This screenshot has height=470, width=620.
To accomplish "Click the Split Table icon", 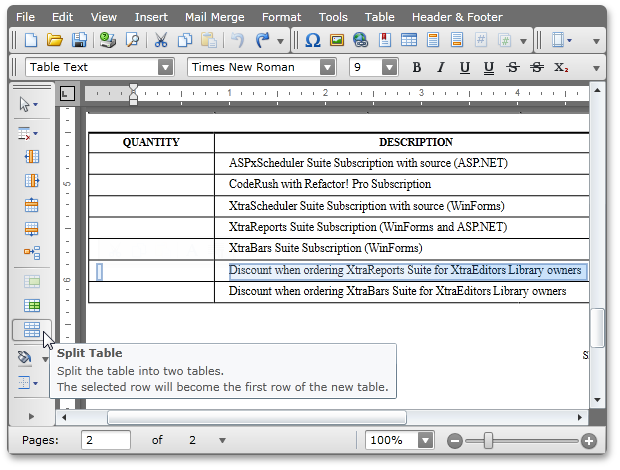I will [32, 330].
